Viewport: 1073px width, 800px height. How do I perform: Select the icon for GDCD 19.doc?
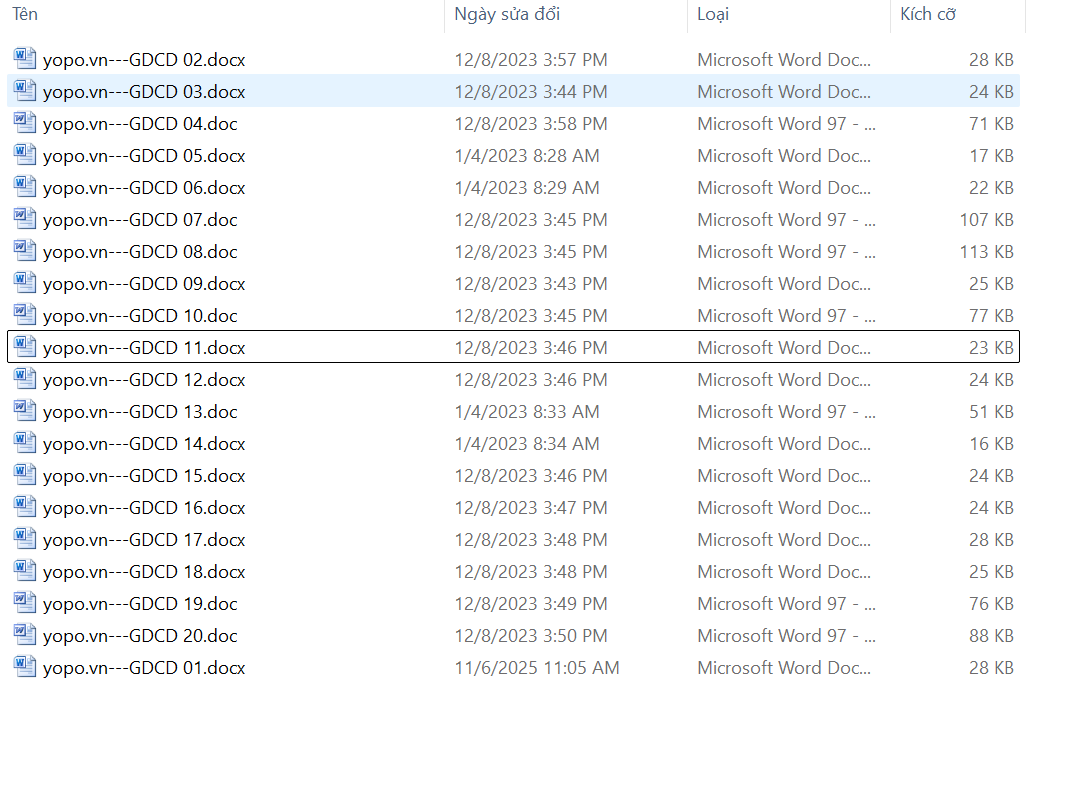coord(25,603)
